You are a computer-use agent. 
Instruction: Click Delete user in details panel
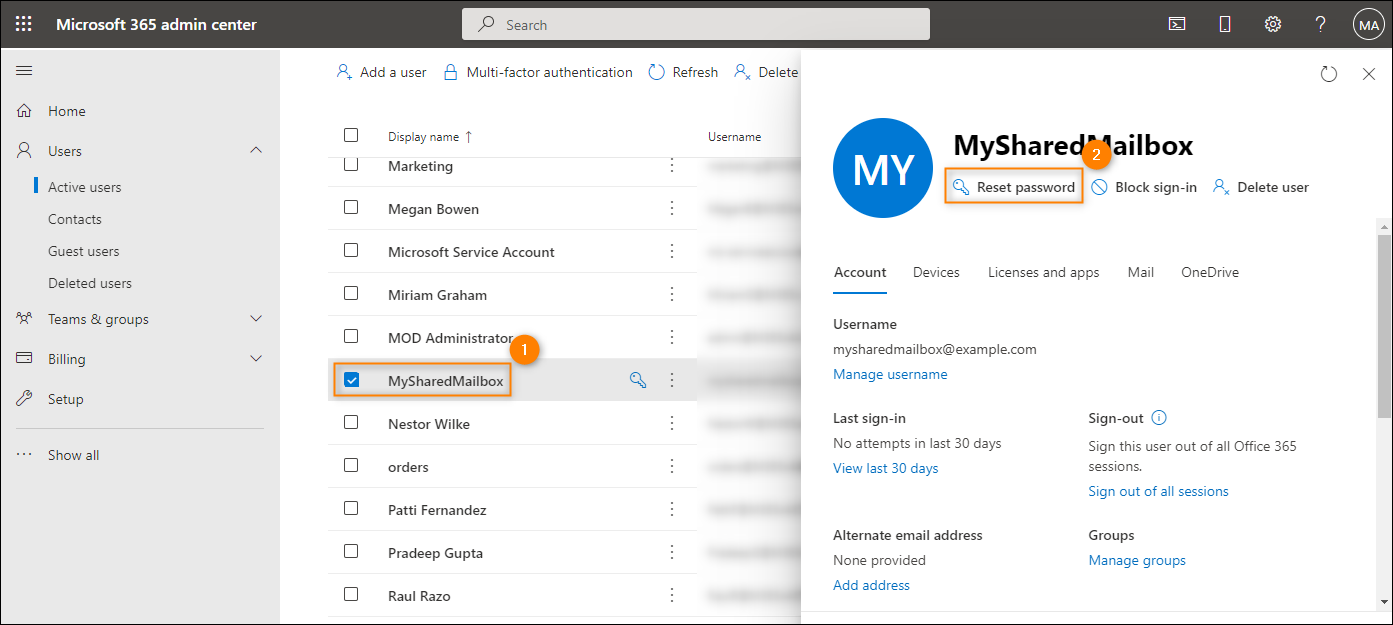coord(1261,187)
